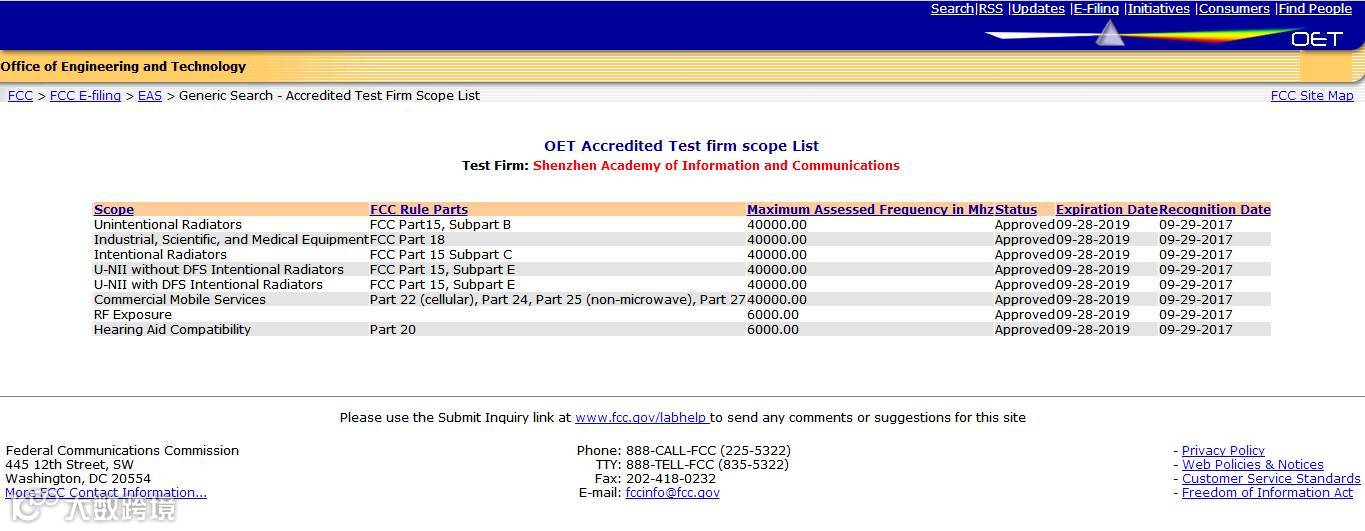Sort by Status column header
The height and width of the screenshot is (531, 1365).
[x=1016, y=210]
